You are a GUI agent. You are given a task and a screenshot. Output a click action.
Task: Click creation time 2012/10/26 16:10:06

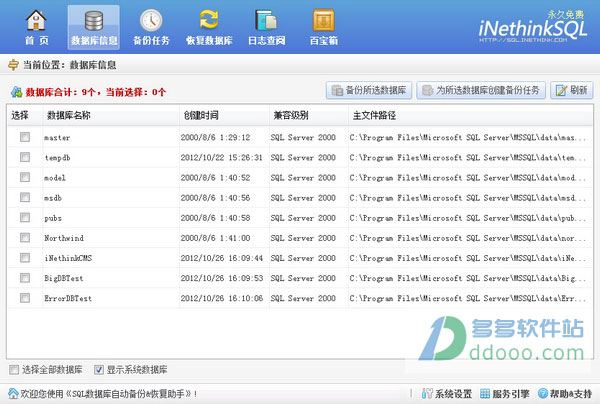coord(222,298)
